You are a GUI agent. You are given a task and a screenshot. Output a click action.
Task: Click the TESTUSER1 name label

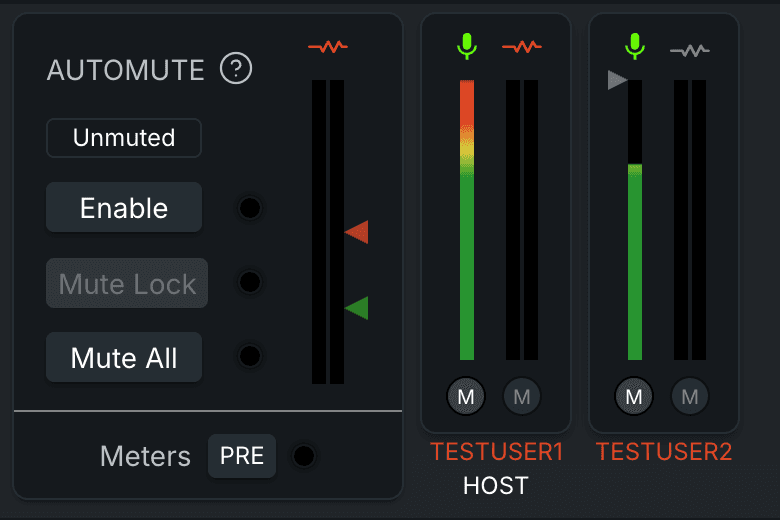click(x=496, y=452)
